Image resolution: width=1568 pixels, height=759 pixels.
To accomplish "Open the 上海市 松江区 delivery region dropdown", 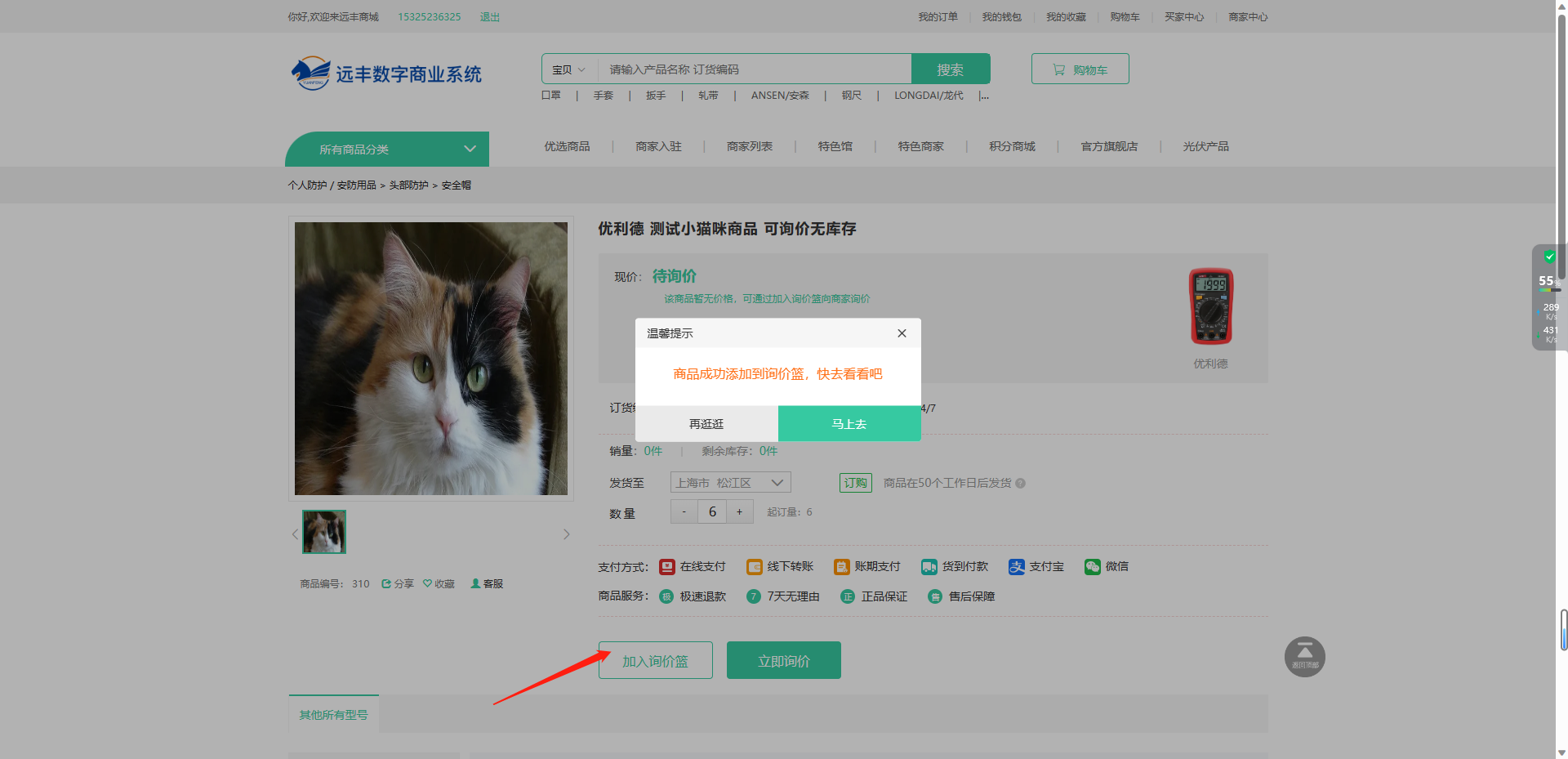I will click(730, 483).
